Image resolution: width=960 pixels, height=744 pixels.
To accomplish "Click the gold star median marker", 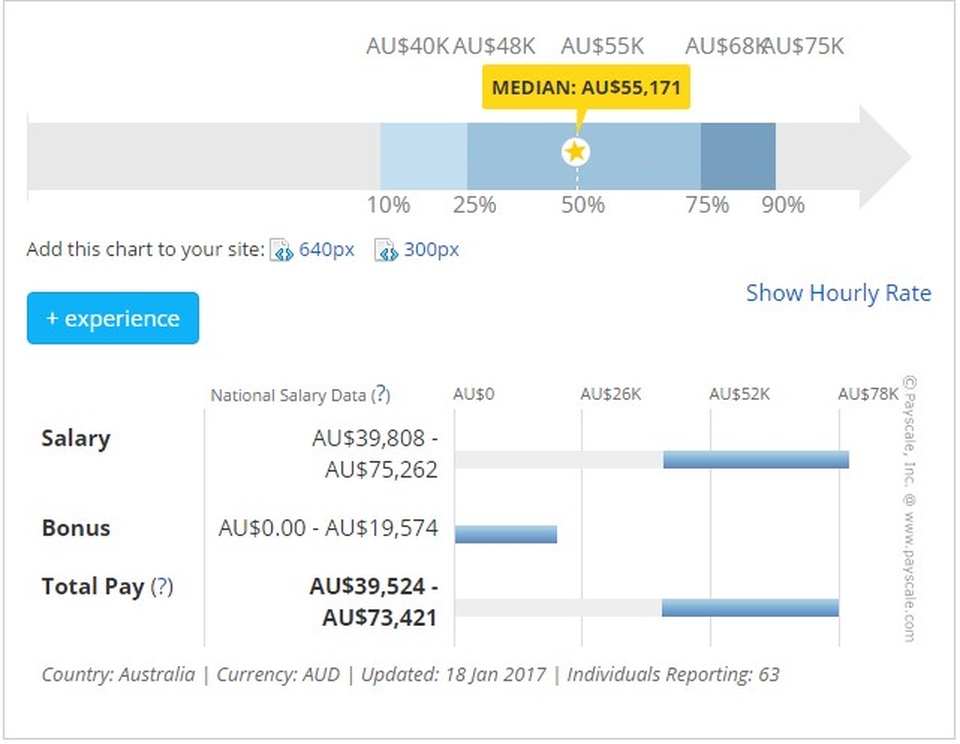I will pos(576,152).
